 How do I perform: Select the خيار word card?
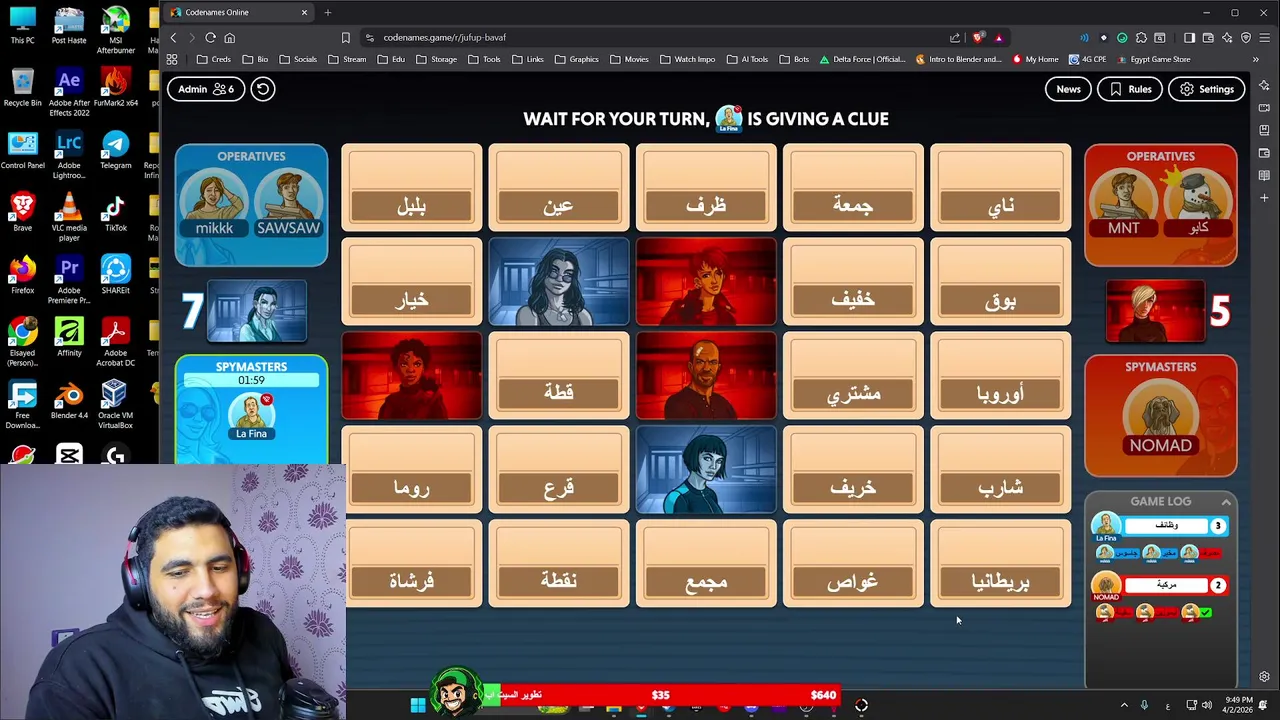(411, 282)
